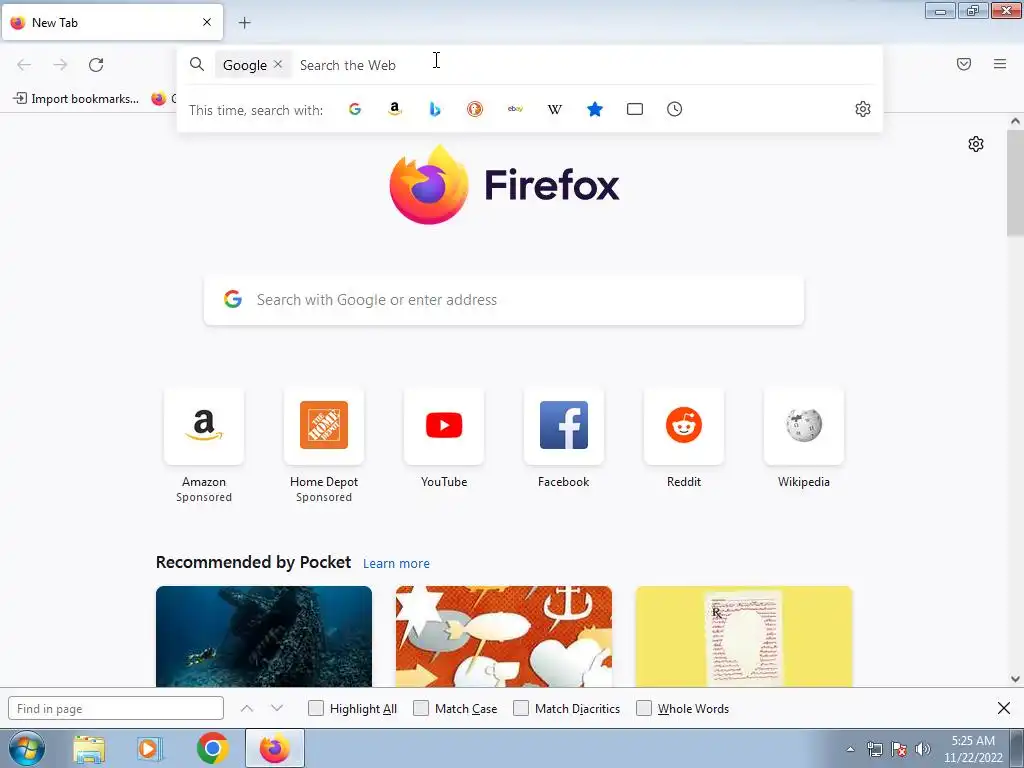Search this time with Wikipedia icon
This screenshot has width=1024, height=768.
coord(555,109)
